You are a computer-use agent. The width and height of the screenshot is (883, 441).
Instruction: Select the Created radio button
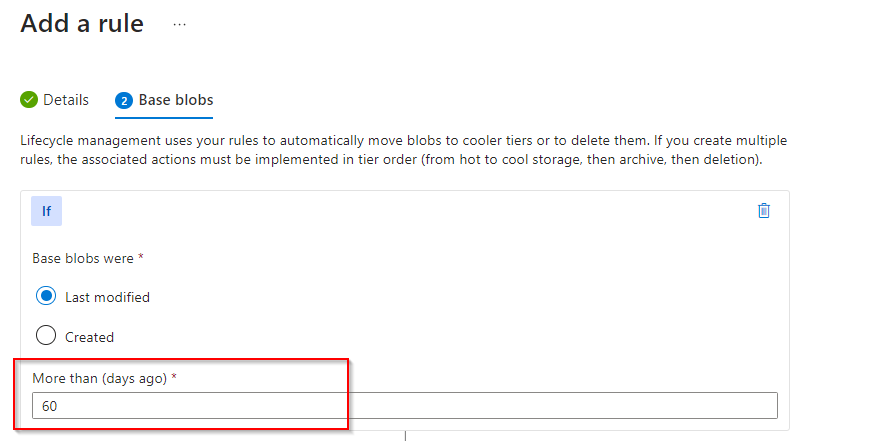(x=45, y=336)
